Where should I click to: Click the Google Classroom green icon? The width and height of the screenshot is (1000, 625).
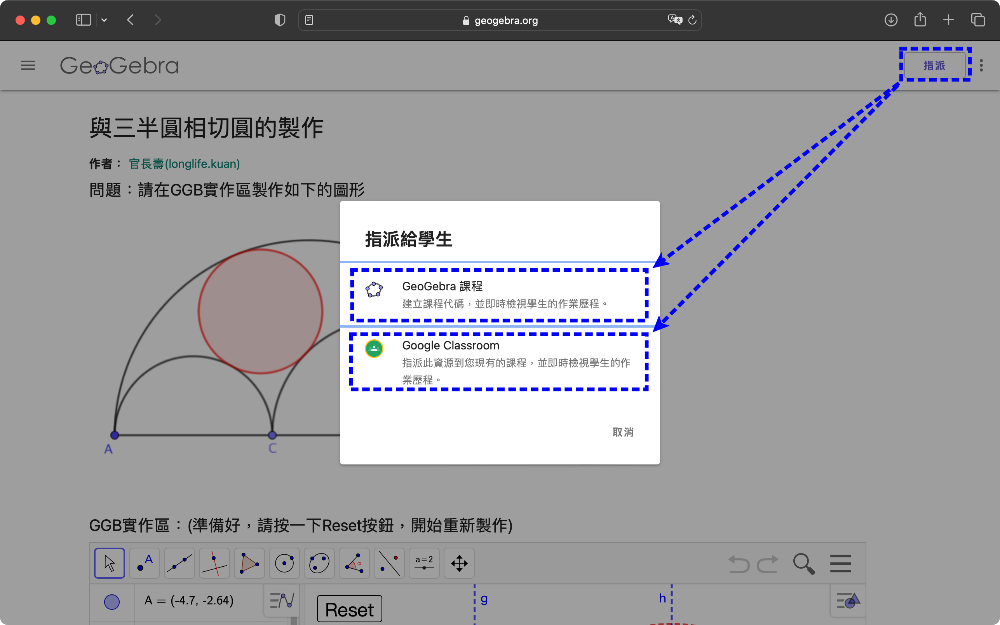374,349
